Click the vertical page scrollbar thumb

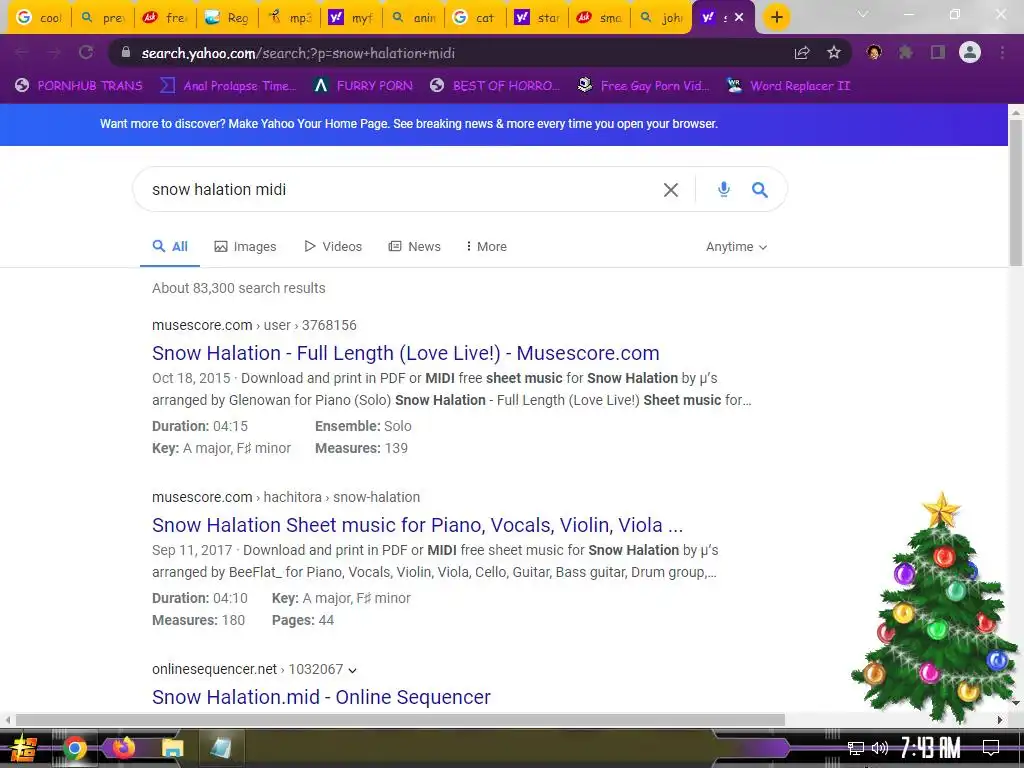tap(1016, 191)
